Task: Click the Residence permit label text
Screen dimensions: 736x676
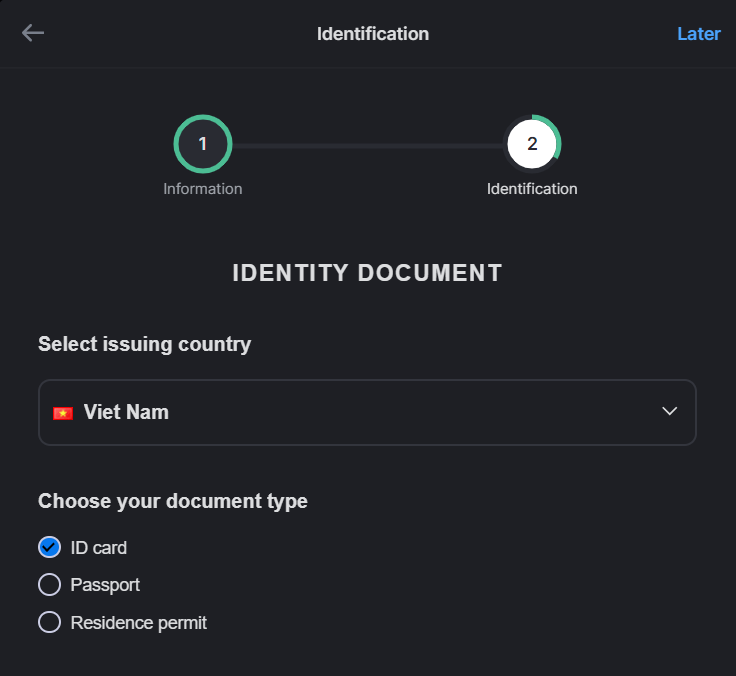Action: pyautogui.click(x=138, y=623)
